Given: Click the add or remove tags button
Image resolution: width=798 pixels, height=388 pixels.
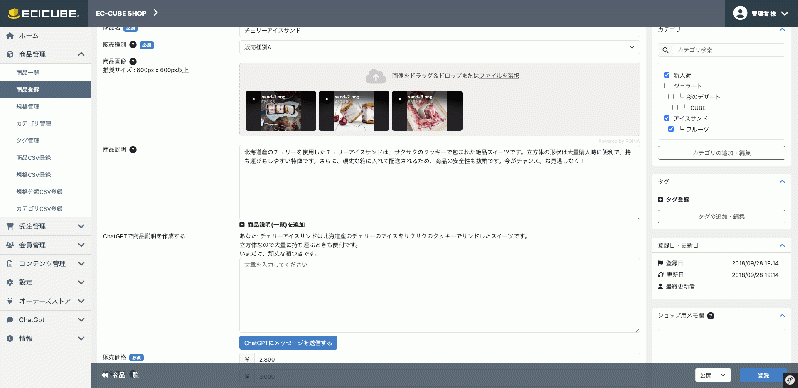Looking at the screenshot, I should [x=721, y=216].
